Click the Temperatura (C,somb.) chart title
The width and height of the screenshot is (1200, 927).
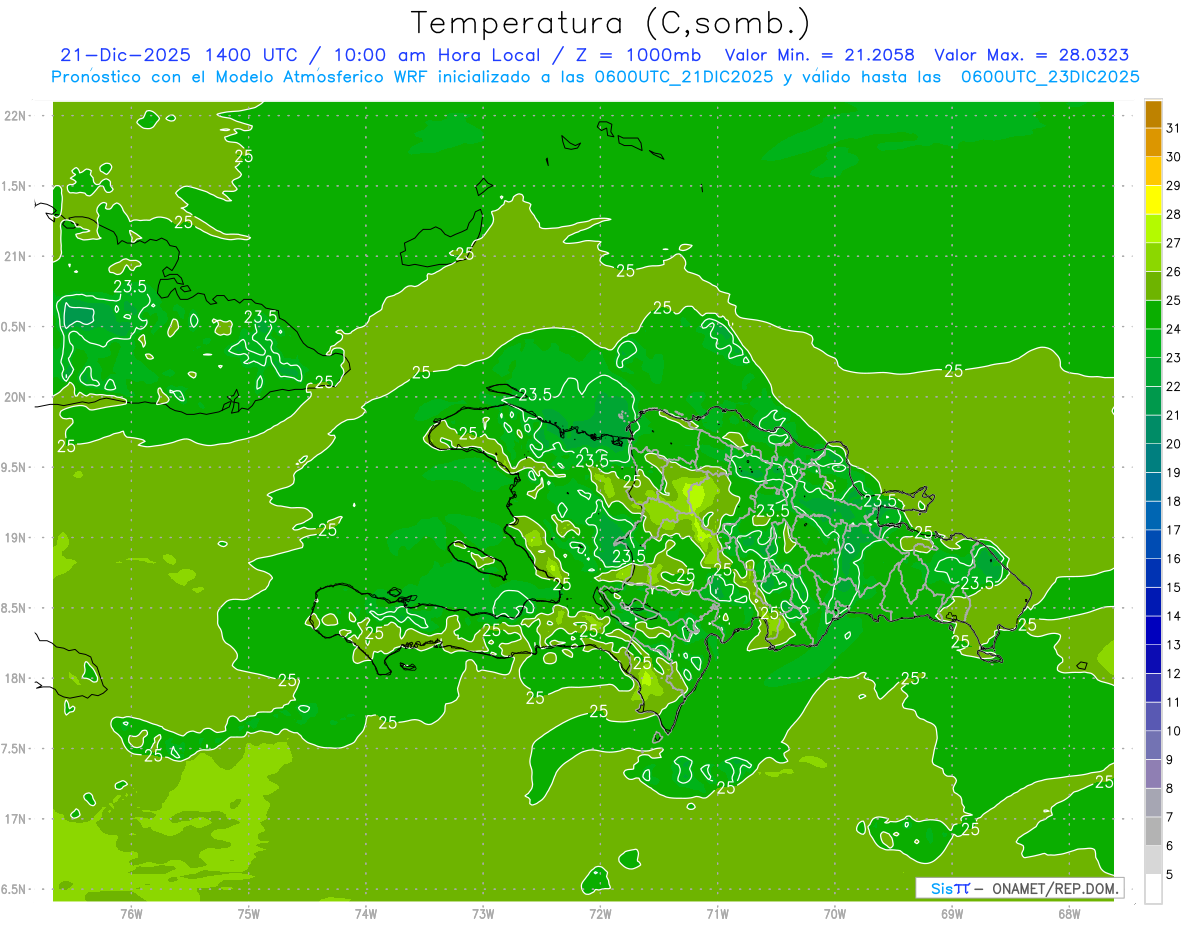pyautogui.click(x=611, y=22)
